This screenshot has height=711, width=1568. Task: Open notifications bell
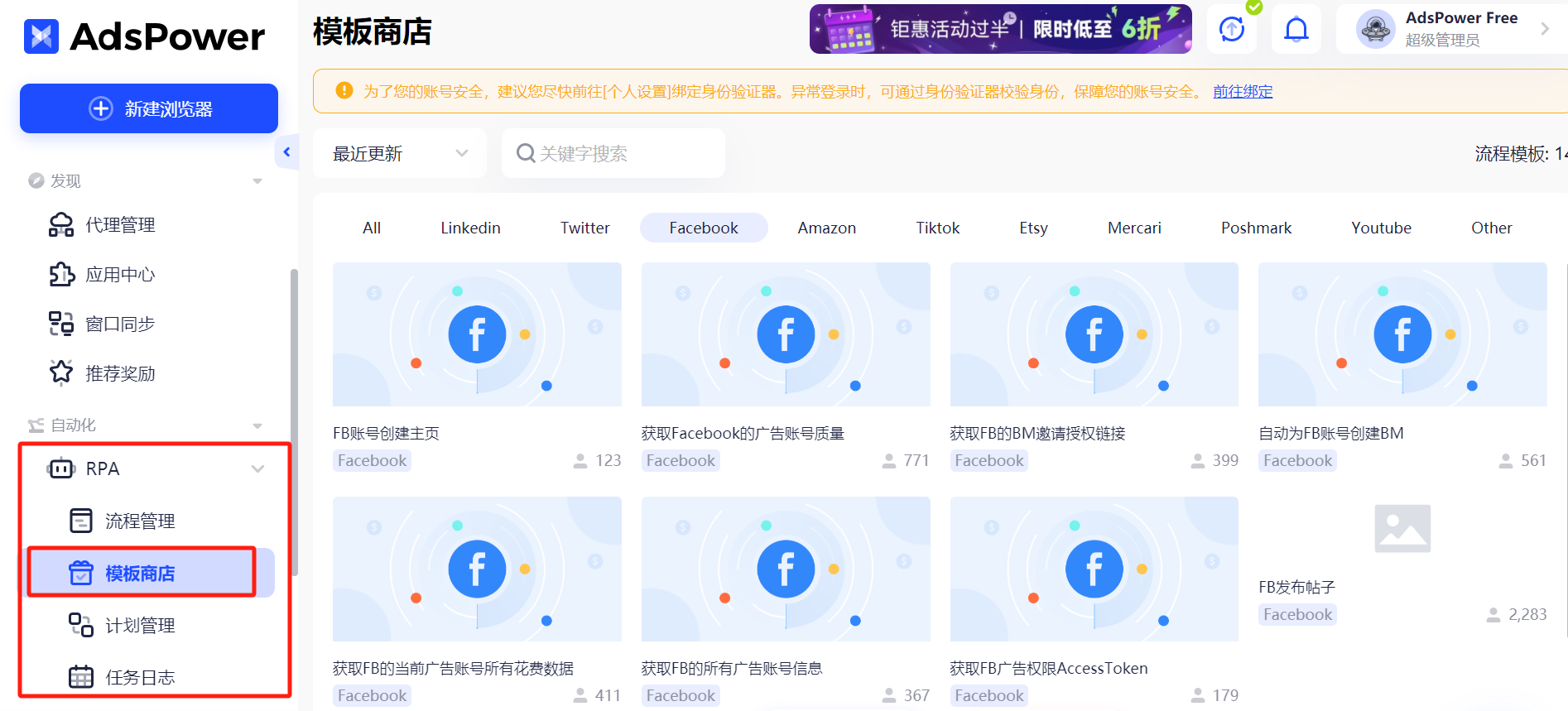(1296, 29)
